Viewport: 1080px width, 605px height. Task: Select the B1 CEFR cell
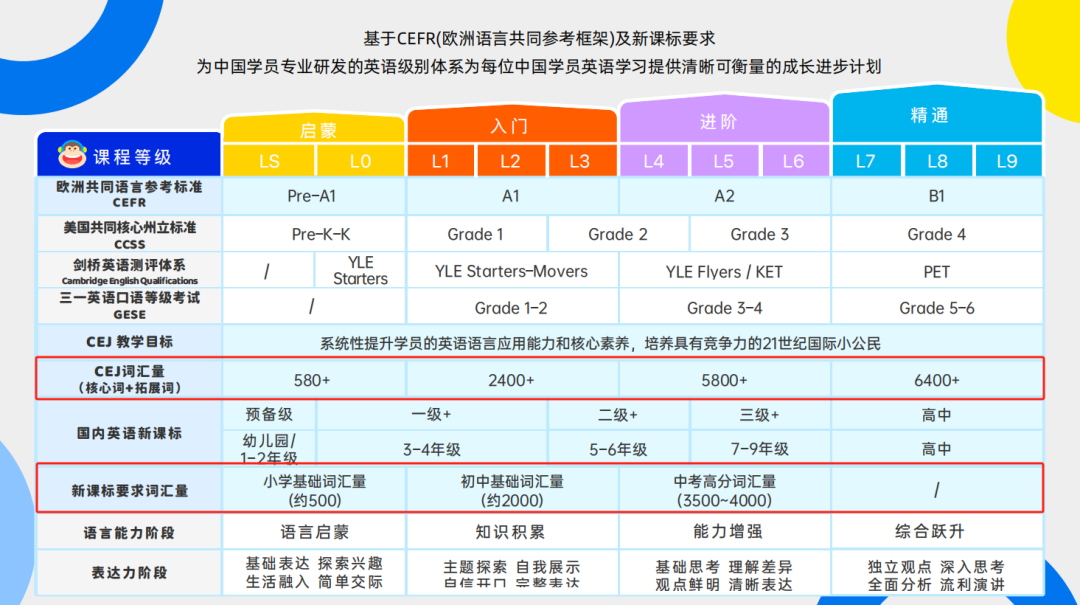click(937, 196)
